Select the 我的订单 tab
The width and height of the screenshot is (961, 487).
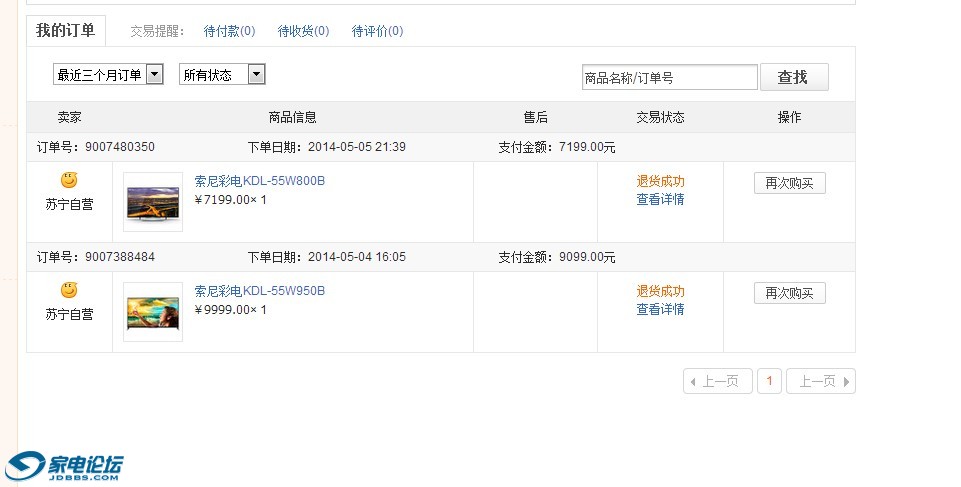point(65,30)
